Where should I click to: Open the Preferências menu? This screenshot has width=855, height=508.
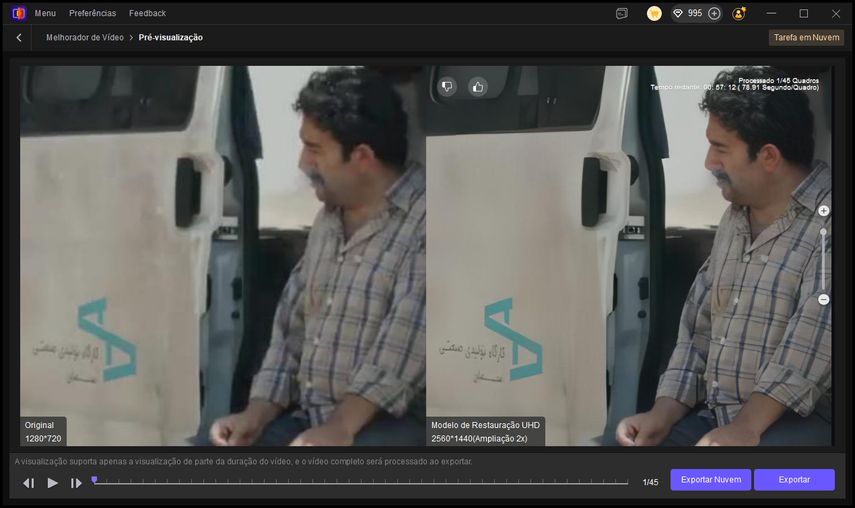coord(92,13)
